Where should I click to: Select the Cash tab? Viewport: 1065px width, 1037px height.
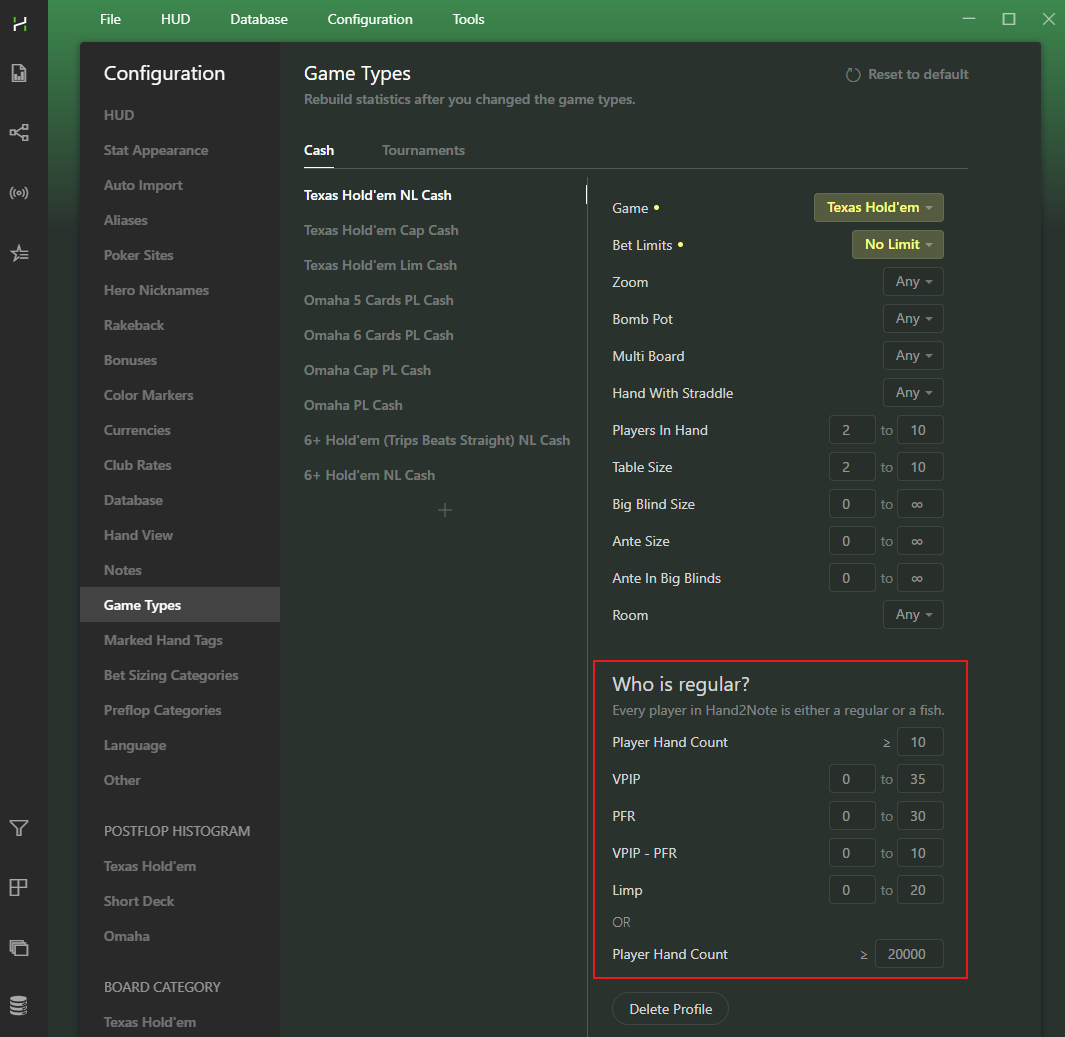(x=319, y=150)
